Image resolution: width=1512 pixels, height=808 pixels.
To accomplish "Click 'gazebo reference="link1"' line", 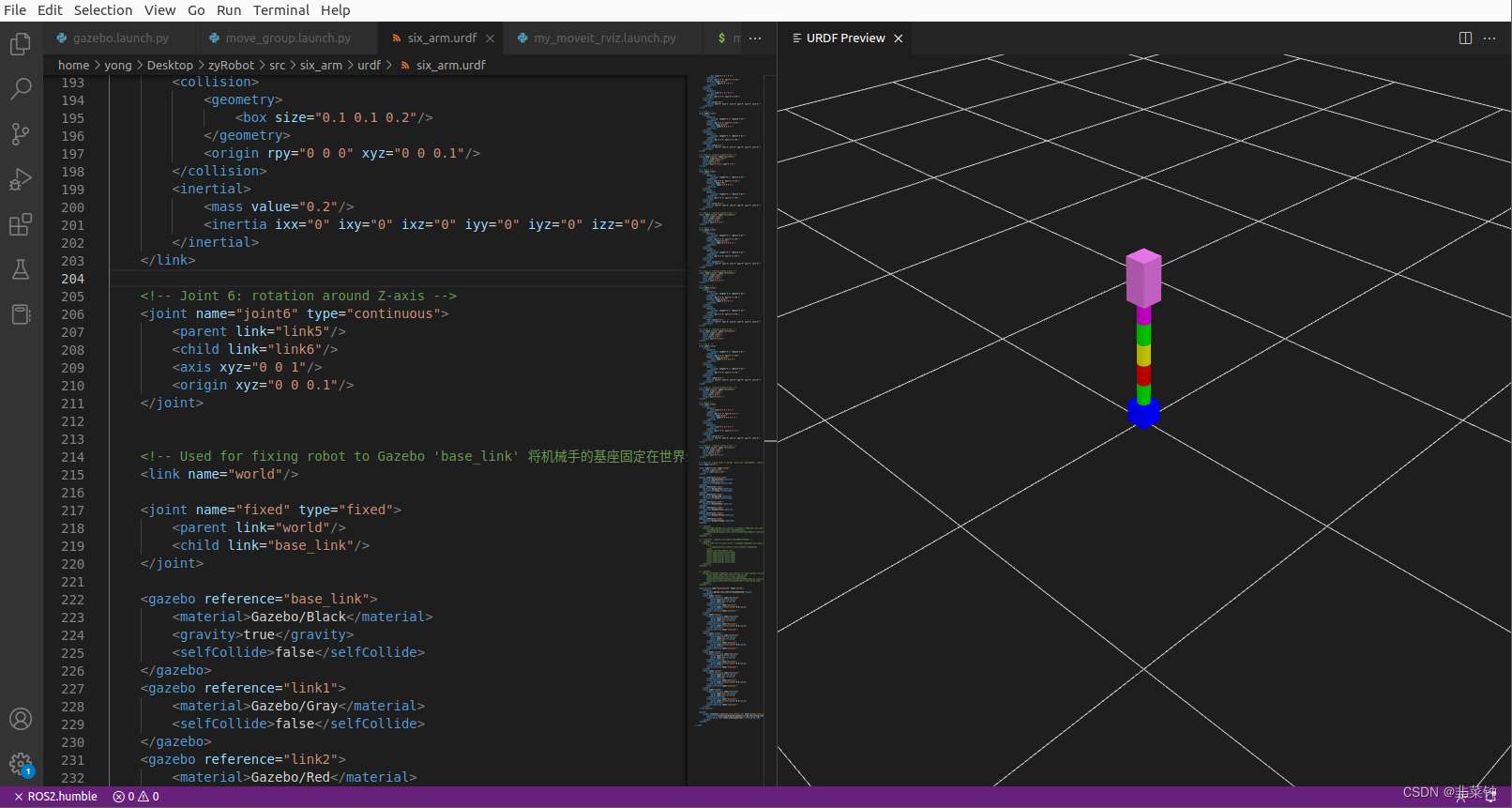I will click(243, 689).
